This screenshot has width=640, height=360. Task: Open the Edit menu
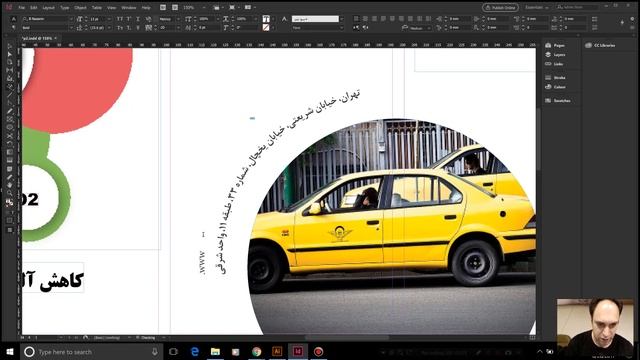(x=34, y=7)
